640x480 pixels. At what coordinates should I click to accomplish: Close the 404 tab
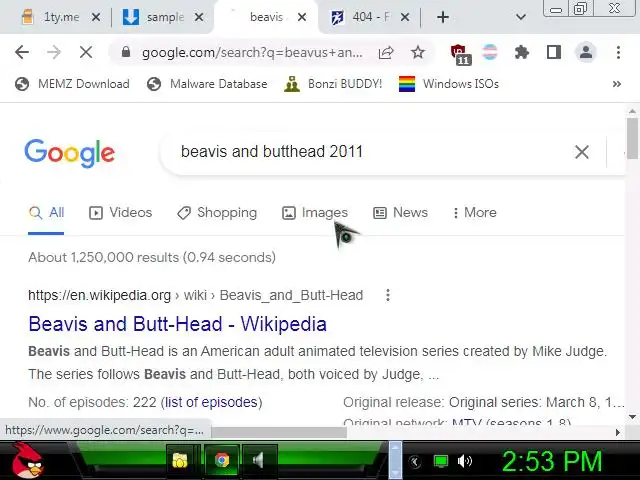click(405, 17)
